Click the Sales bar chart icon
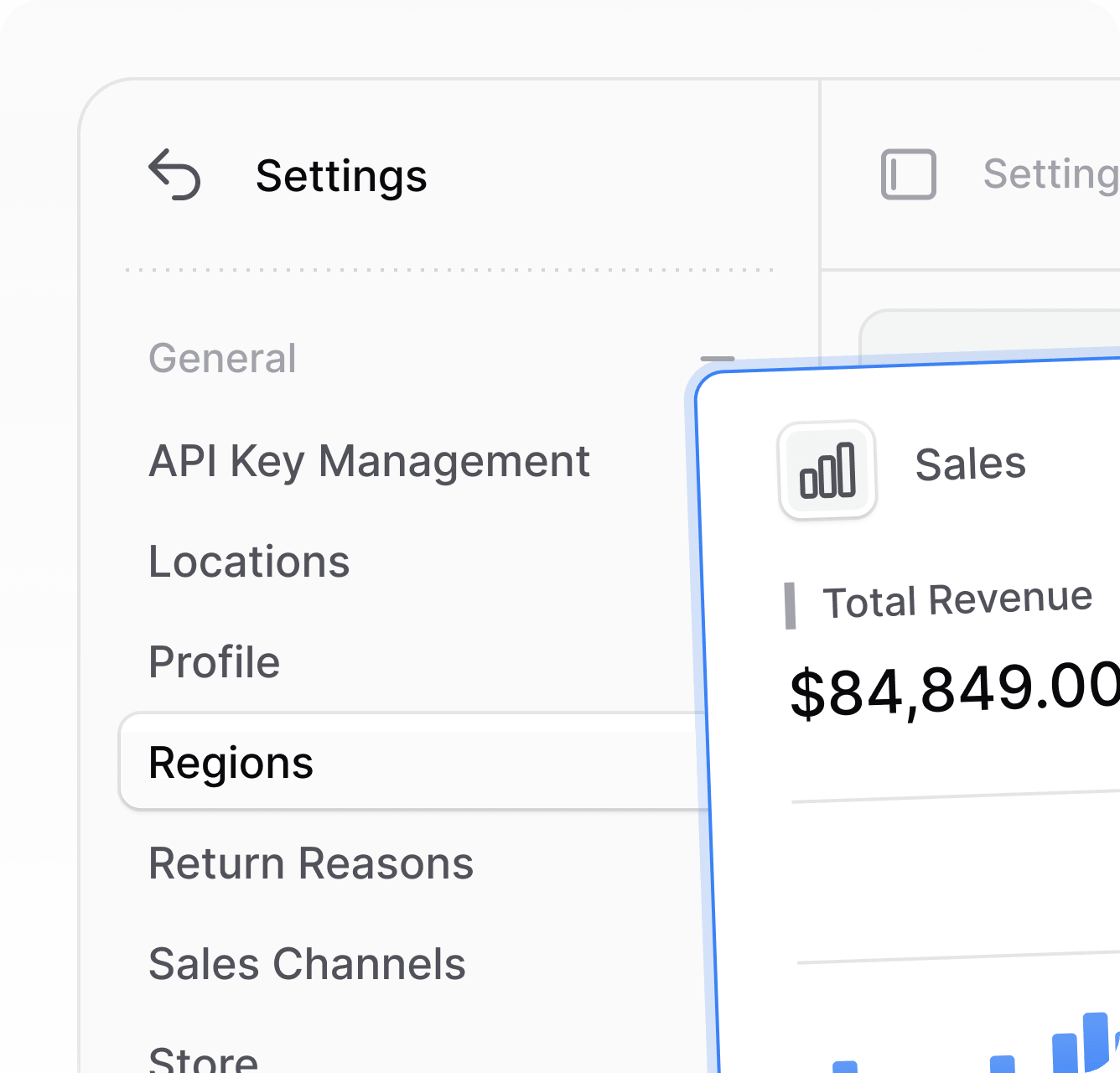Viewport: 1120px width, 1073px height. click(827, 470)
